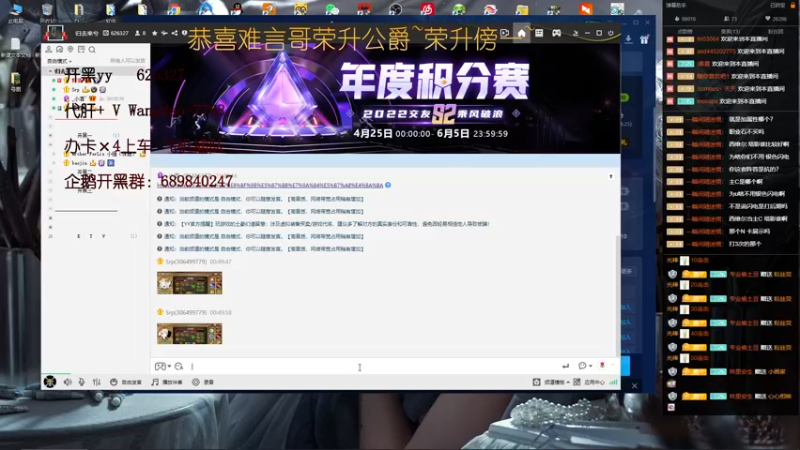Click the power icon in YY title bar
Image resolution: width=800 pixels, height=450 pixels.
(611, 33)
